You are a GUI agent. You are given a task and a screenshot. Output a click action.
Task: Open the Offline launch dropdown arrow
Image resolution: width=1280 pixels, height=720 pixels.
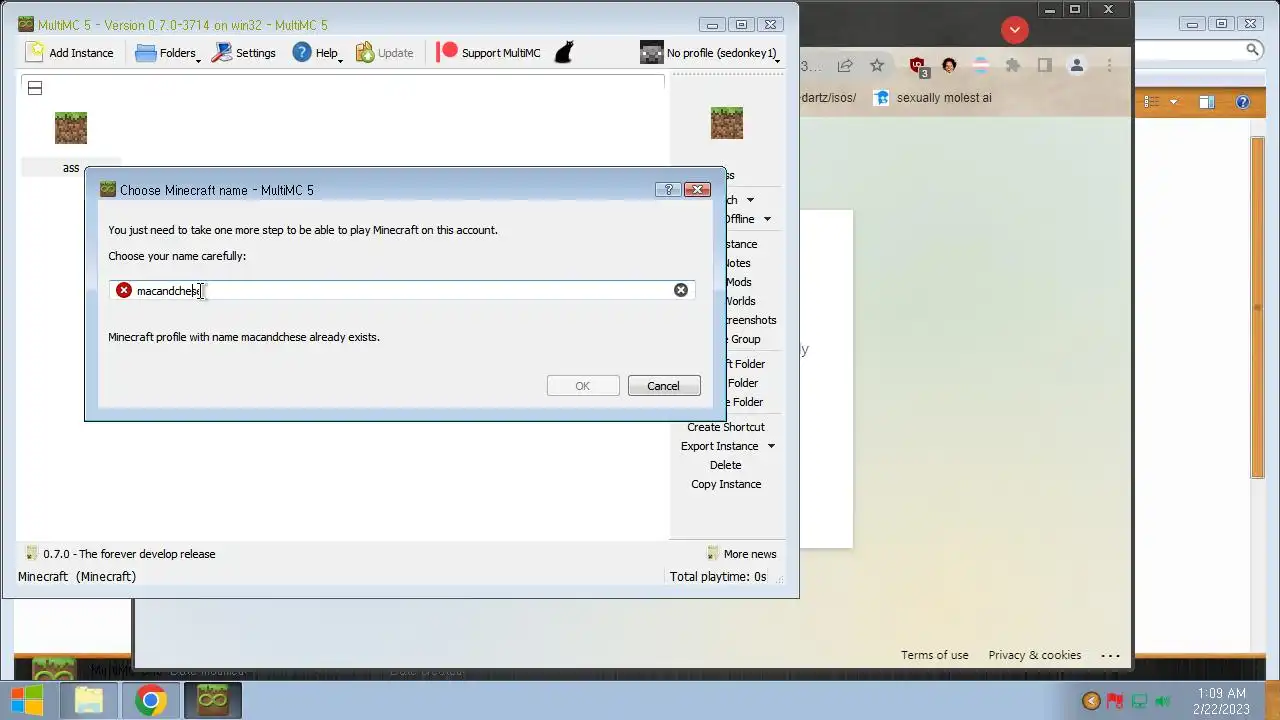(x=767, y=219)
